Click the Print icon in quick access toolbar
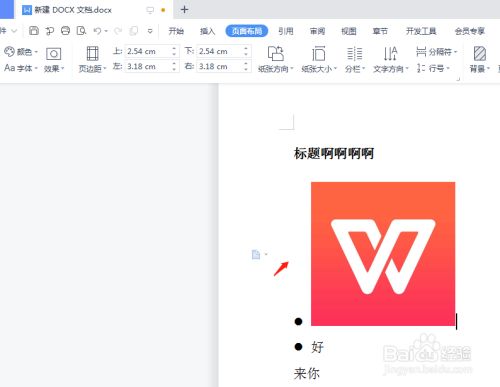 pos(65,31)
